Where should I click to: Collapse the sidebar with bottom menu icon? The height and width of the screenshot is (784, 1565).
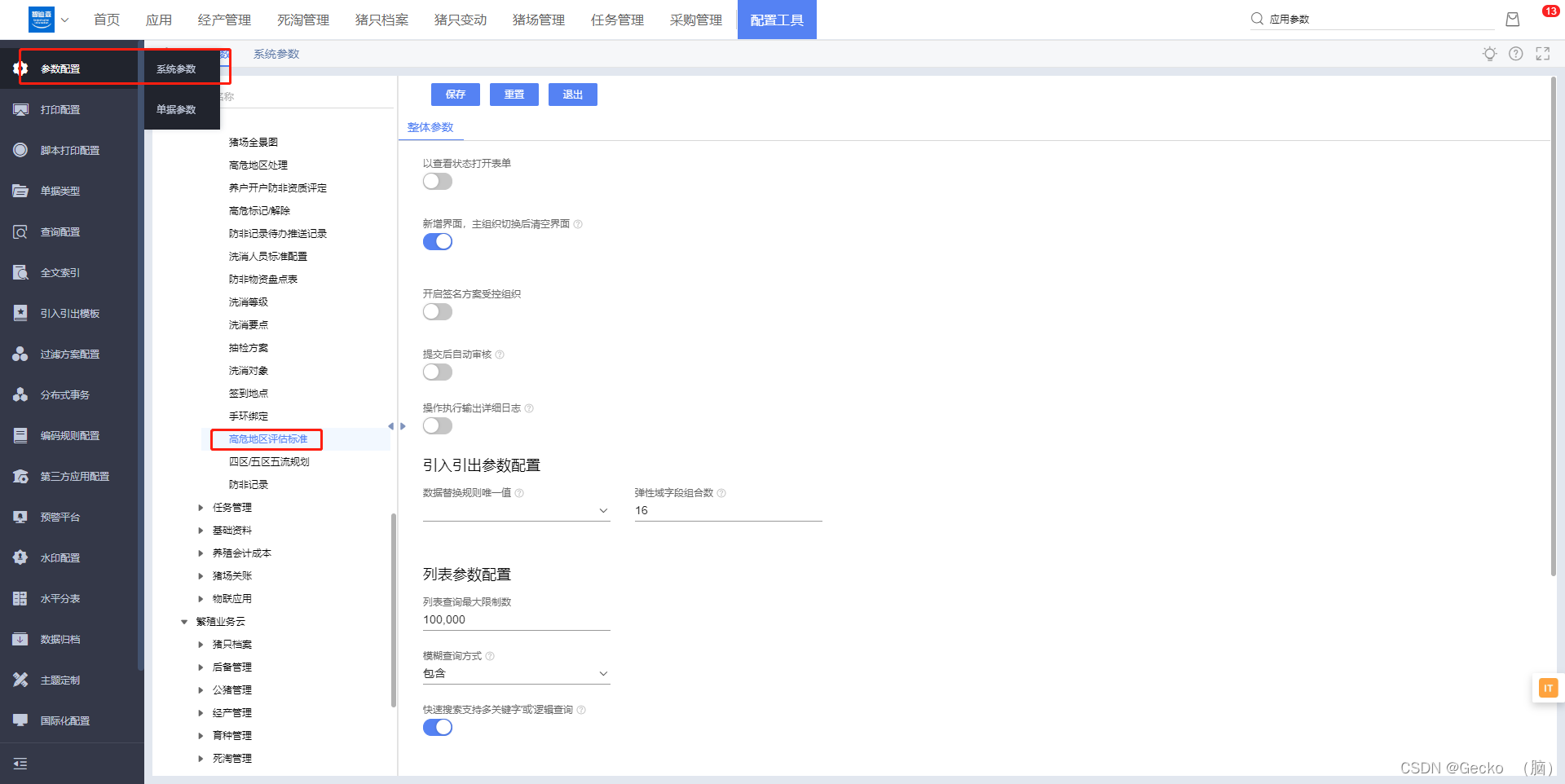click(20, 764)
